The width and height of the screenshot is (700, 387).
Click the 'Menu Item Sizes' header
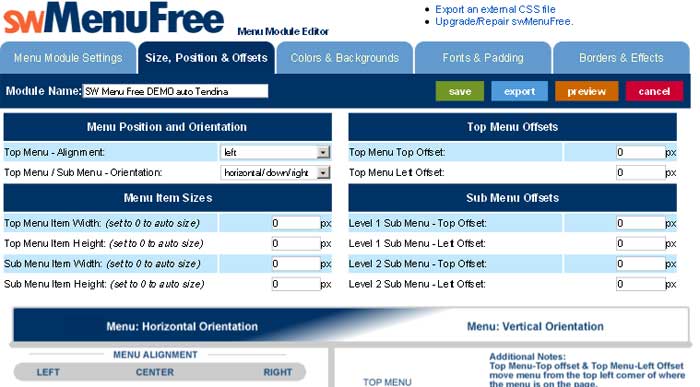(167, 198)
